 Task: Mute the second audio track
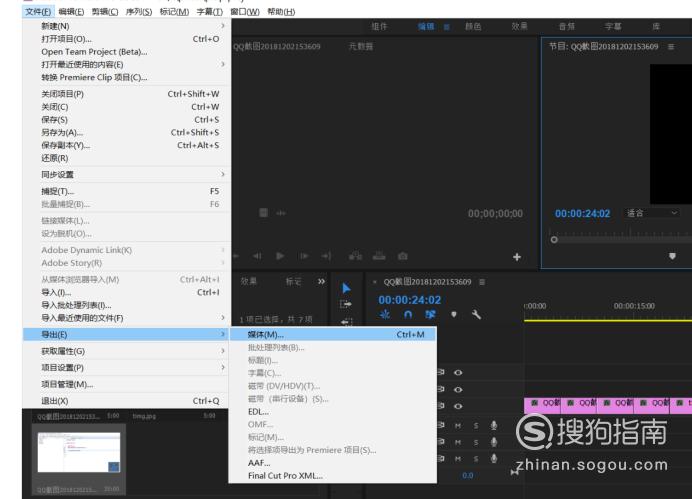coord(458,442)
